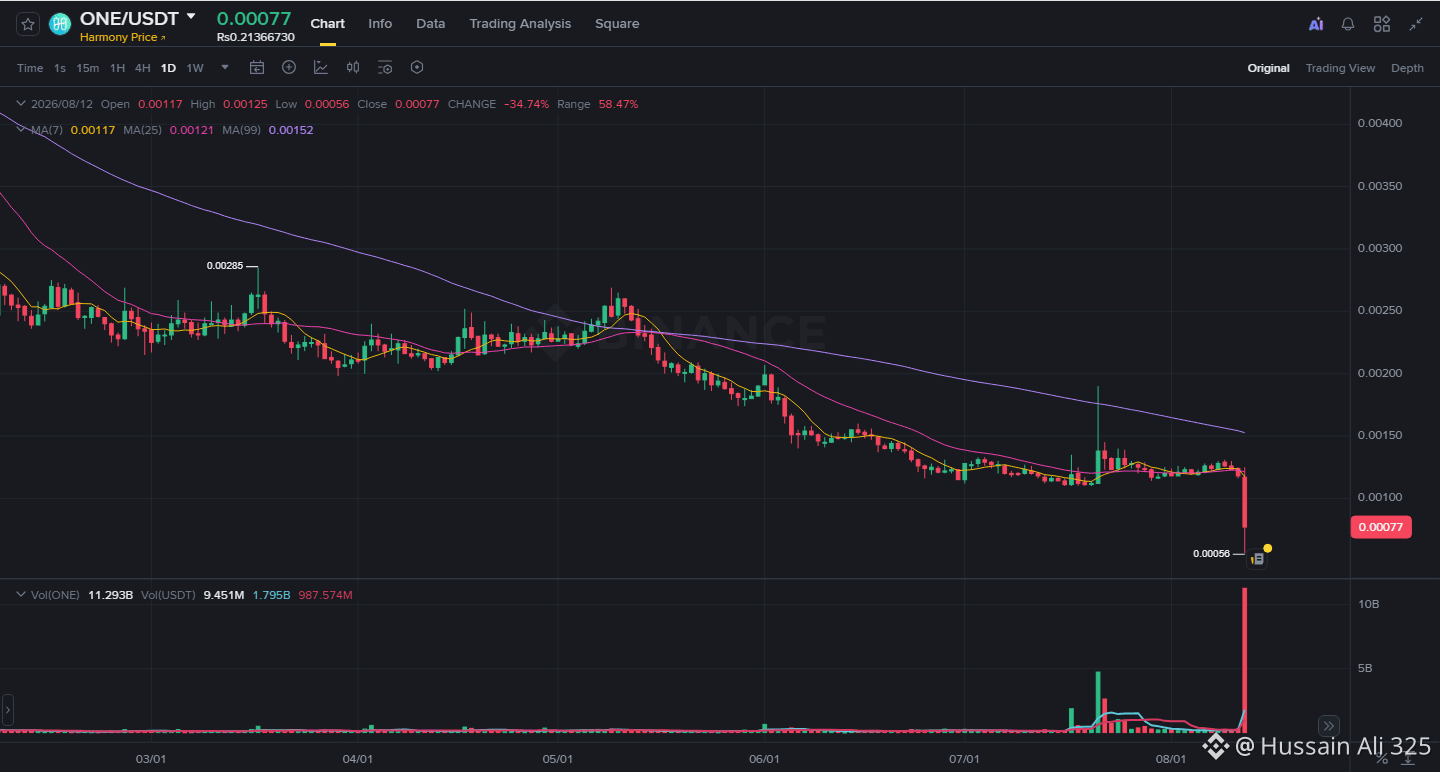Click the MA(99) indicator label
This screenshot has width=1440, height=772.
242,130
